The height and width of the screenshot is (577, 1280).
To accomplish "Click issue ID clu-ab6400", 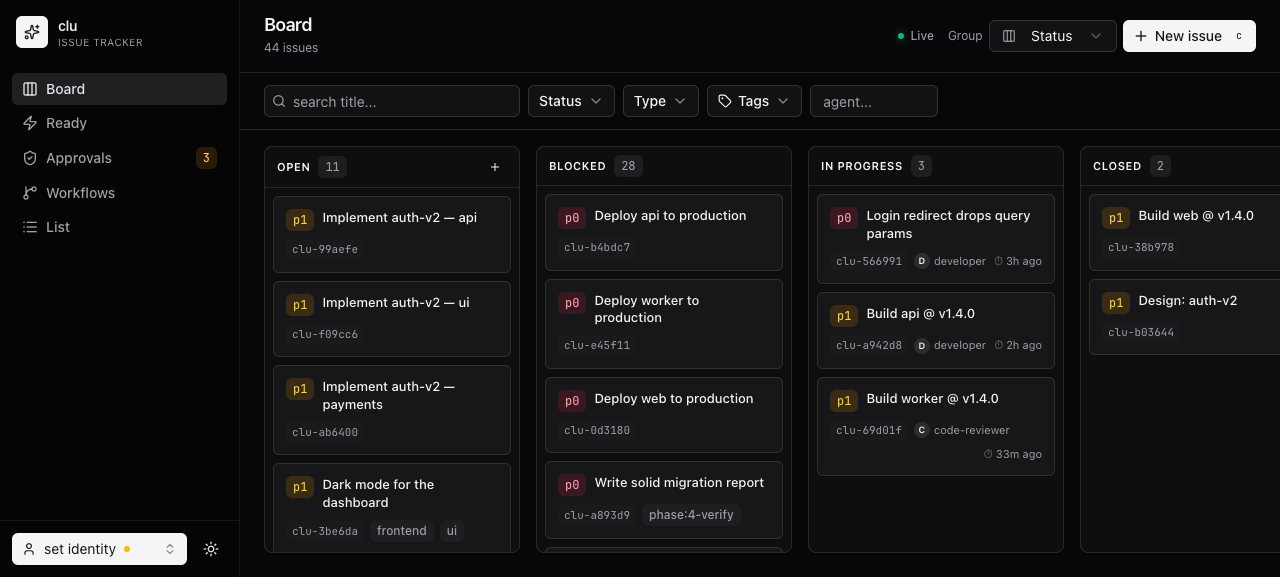I will tap(325, 432).
